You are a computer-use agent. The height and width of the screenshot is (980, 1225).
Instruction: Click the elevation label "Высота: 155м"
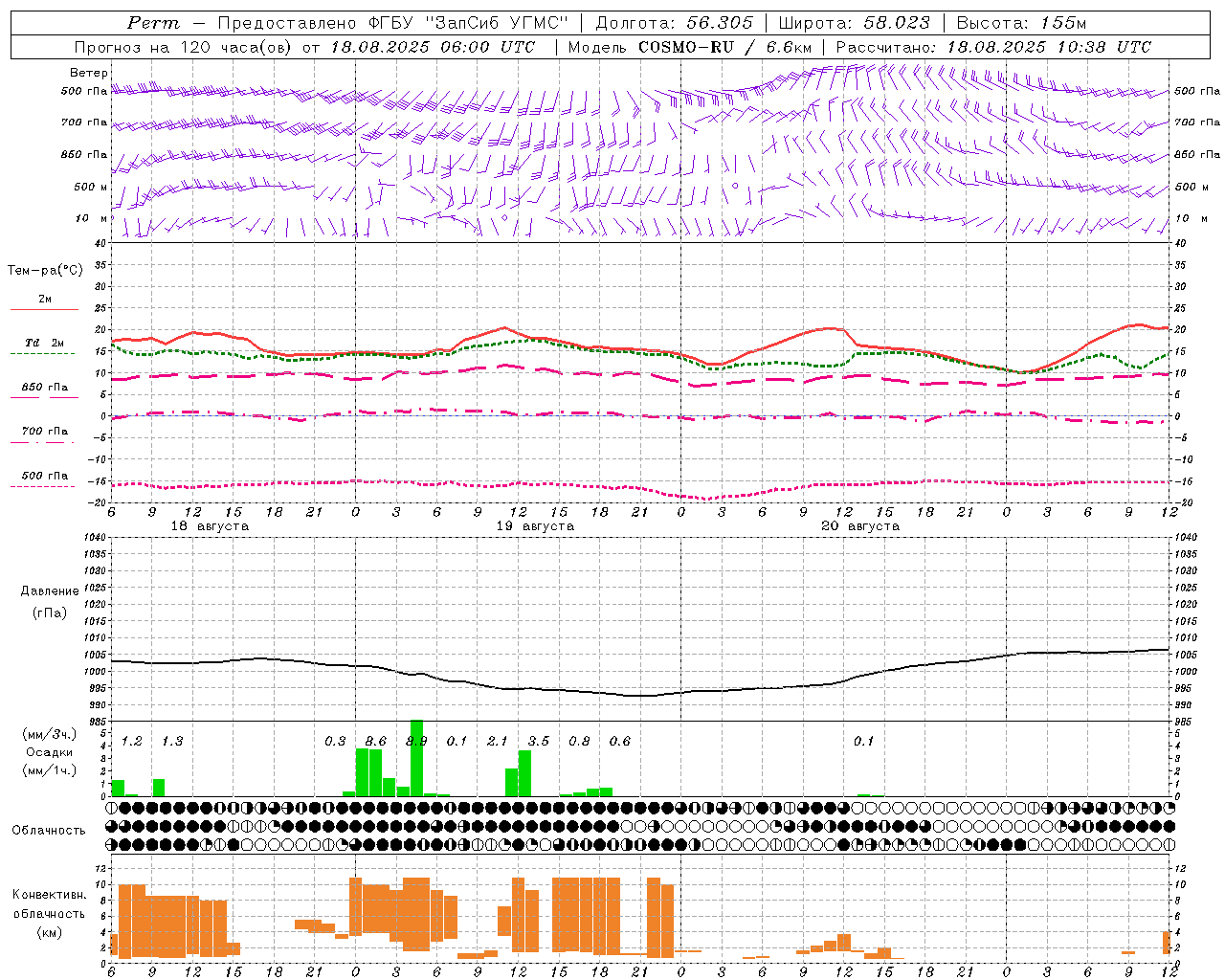(x=1021, y=23)
